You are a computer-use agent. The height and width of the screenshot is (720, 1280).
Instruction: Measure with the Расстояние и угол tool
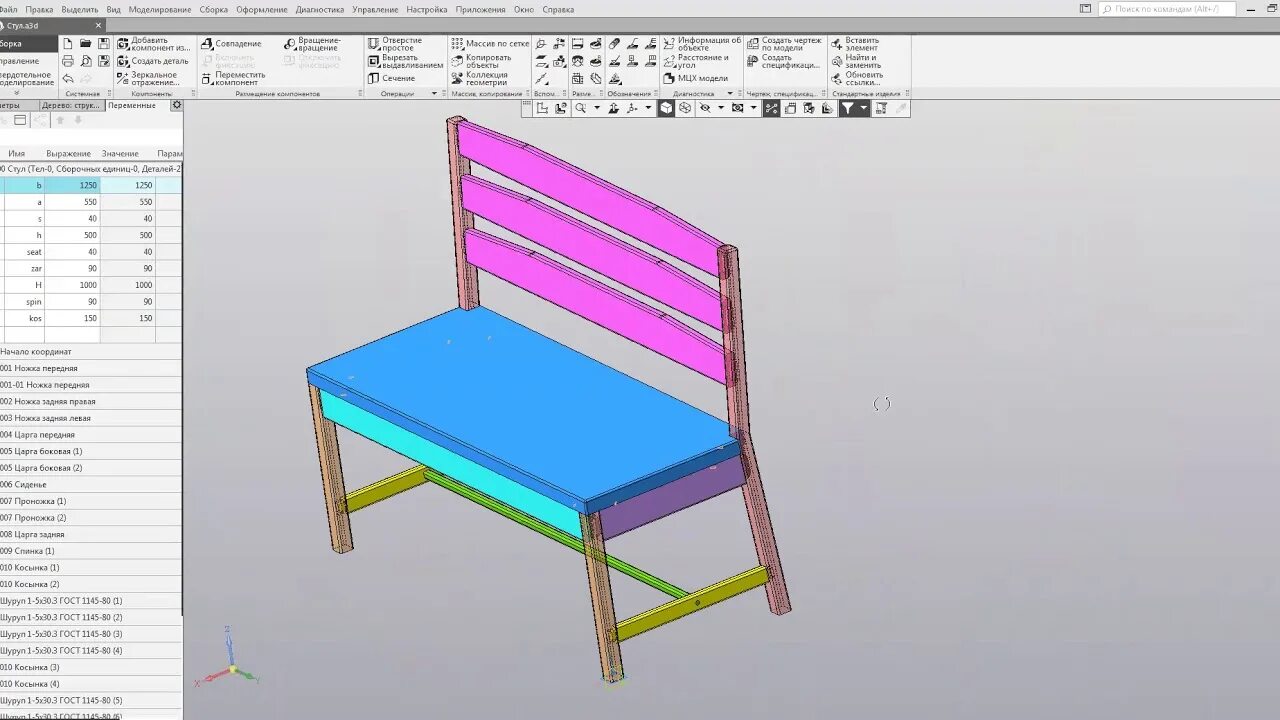696,61
